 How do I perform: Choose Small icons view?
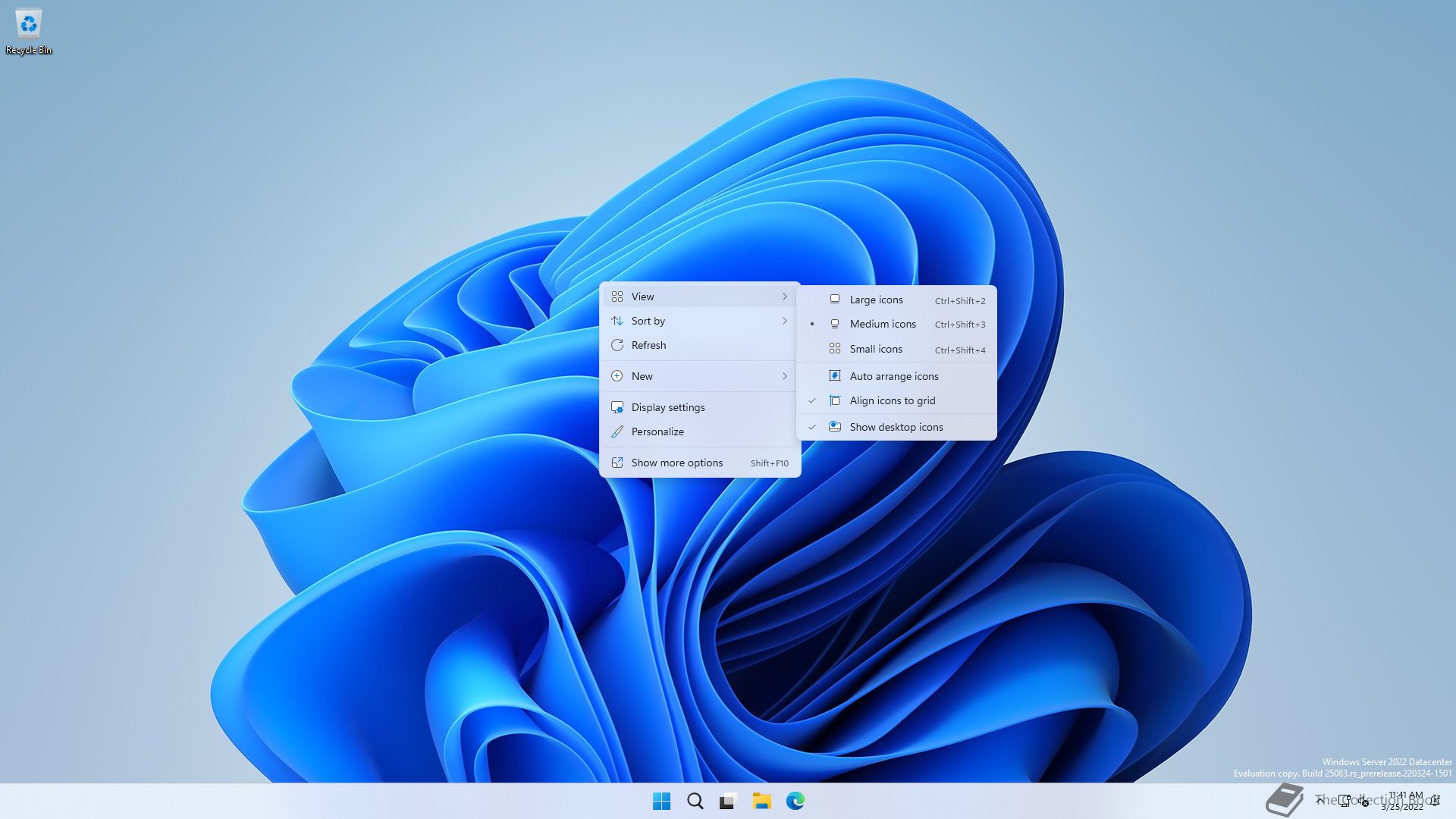coord(876,349)
